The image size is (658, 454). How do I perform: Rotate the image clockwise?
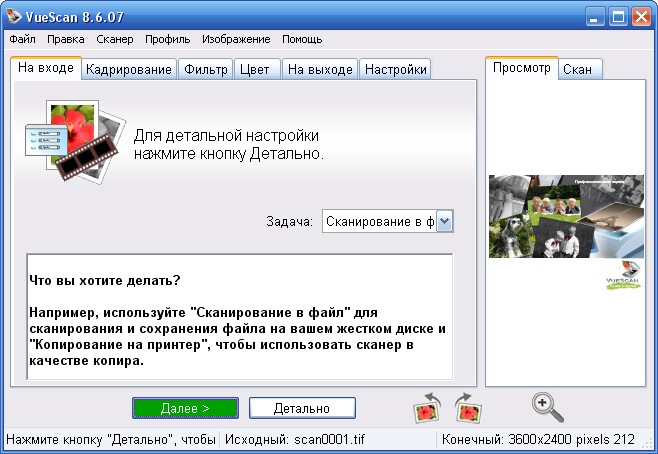[468, 407]
